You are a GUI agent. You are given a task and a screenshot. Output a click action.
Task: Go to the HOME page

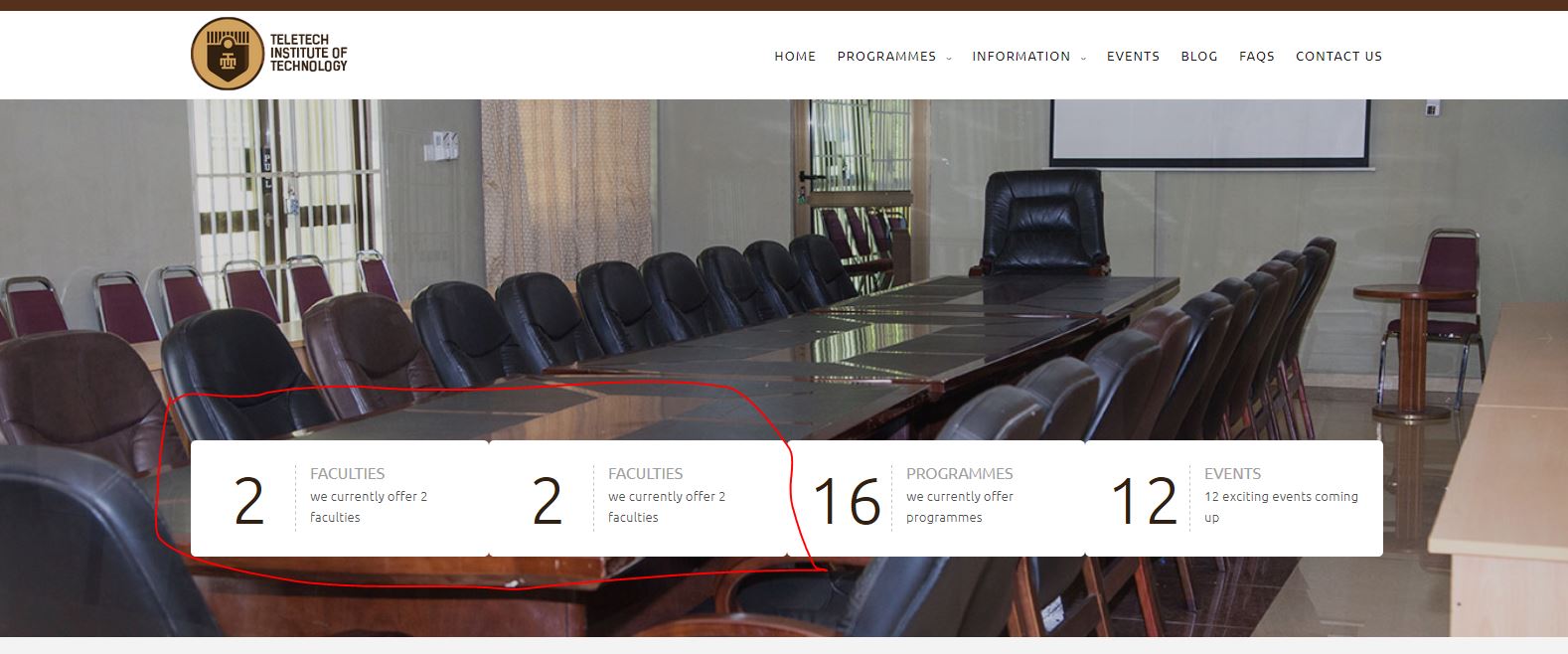tap(795, 57)
